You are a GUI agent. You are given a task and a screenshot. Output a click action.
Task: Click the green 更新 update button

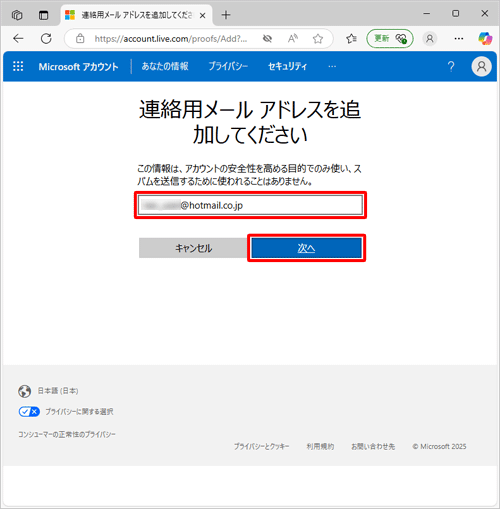[390, 39]
